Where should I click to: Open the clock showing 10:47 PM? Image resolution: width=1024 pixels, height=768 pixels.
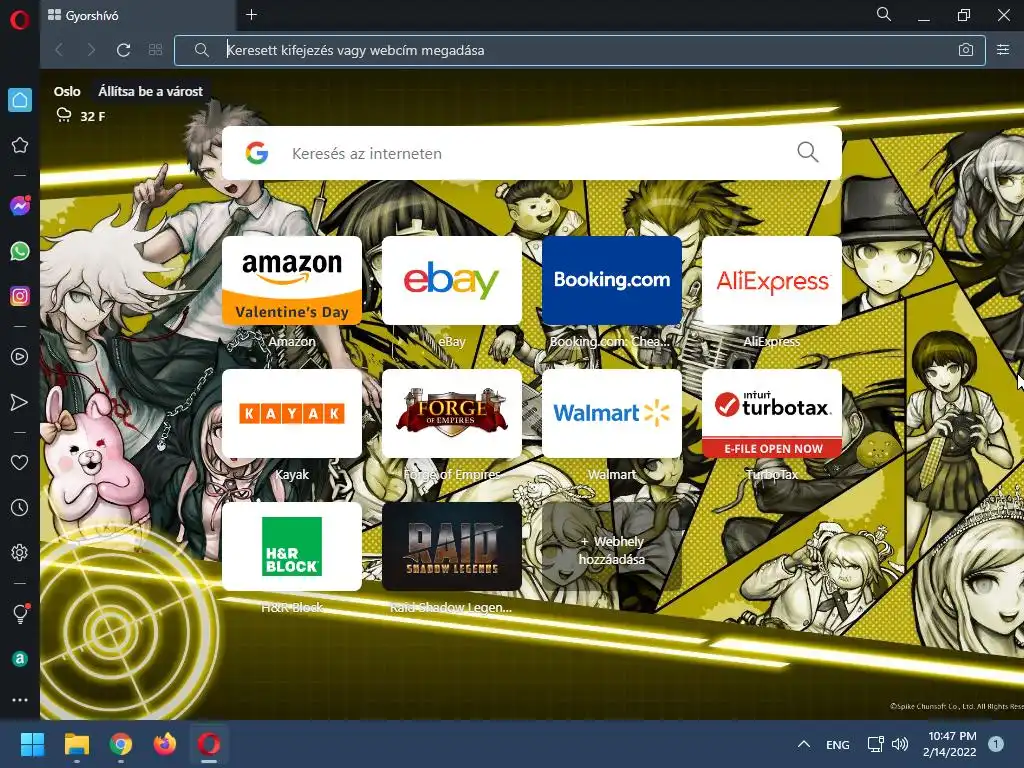[x=952, y=744]
